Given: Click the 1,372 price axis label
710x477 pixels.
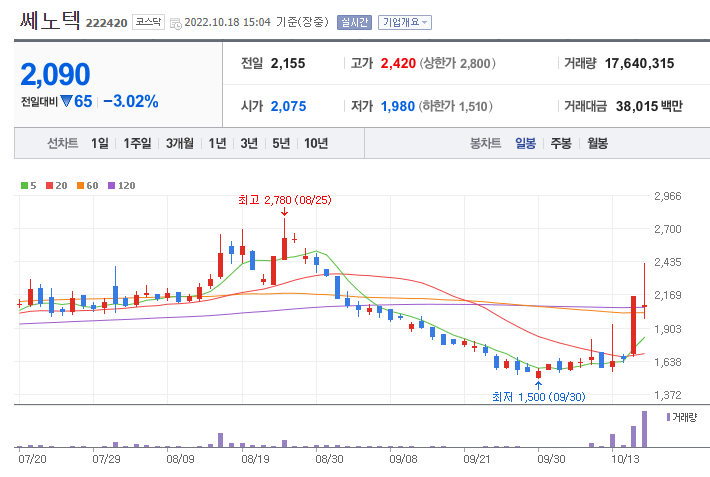Looking at the screenshot, I should [668, 395].
